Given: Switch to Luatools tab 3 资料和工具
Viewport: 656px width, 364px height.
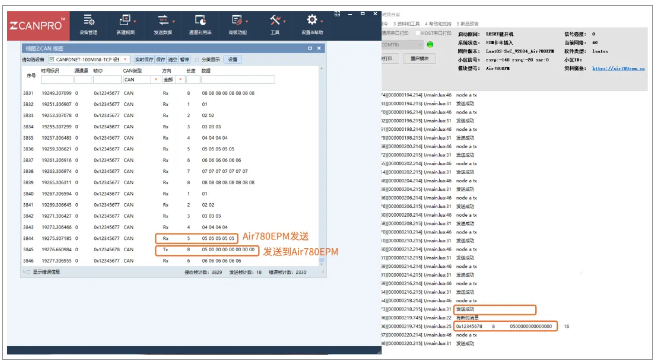Looking at the screenshot, I should coord(407,24).
